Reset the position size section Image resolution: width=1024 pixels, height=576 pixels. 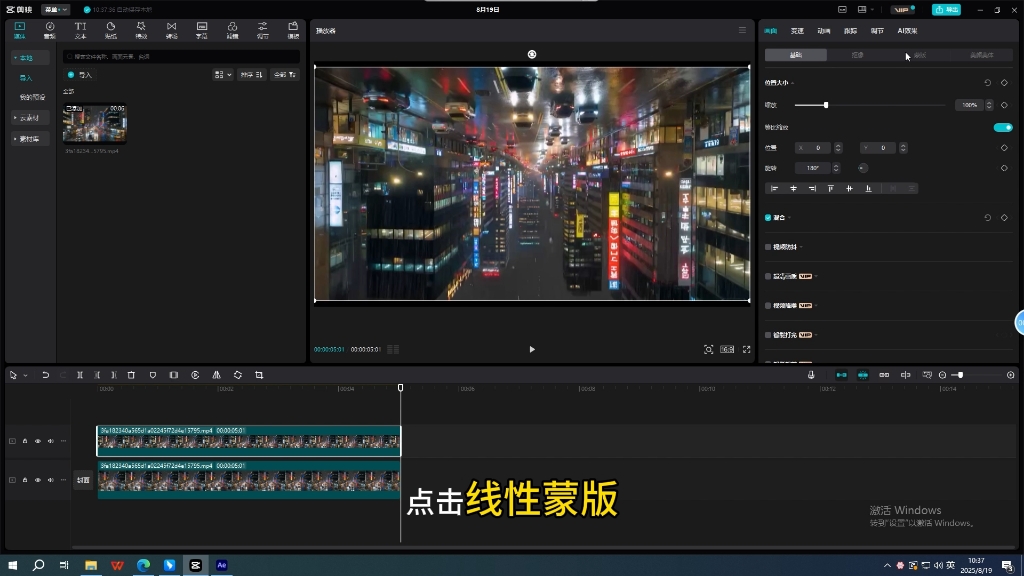987,83
